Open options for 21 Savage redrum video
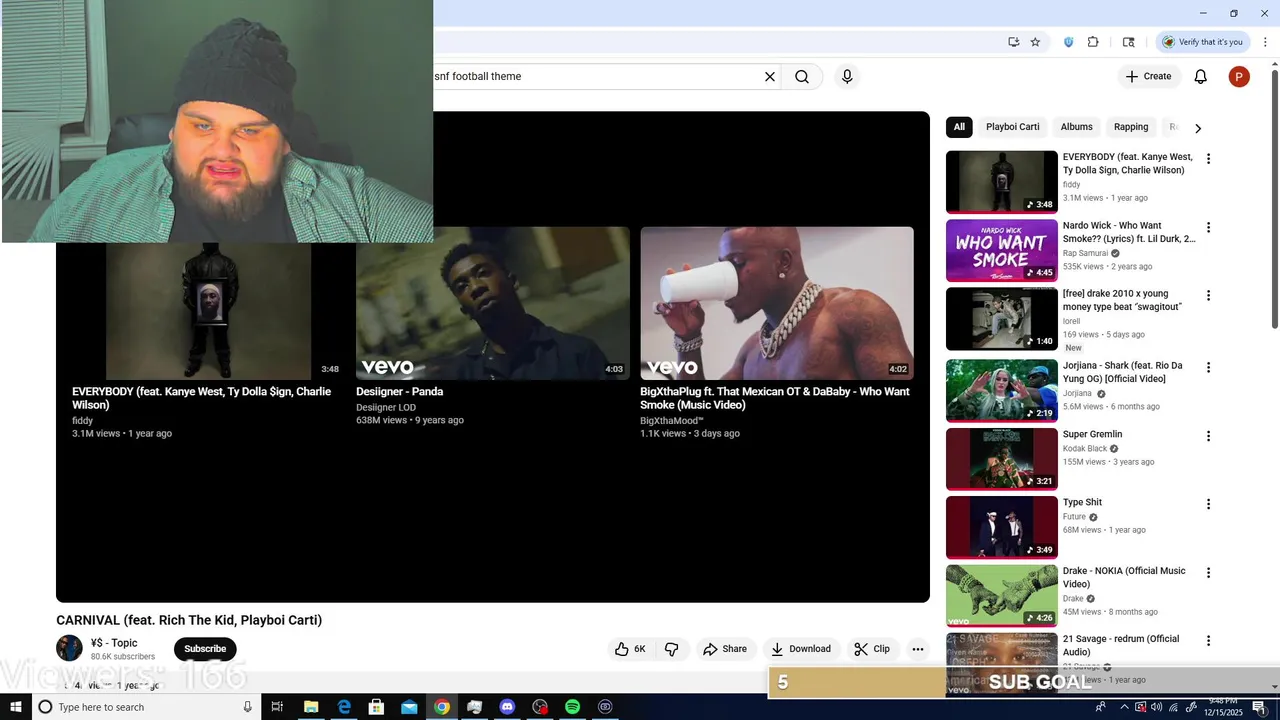The image size is (1280, 720). pyautogui.click(x=1208, y=640)
